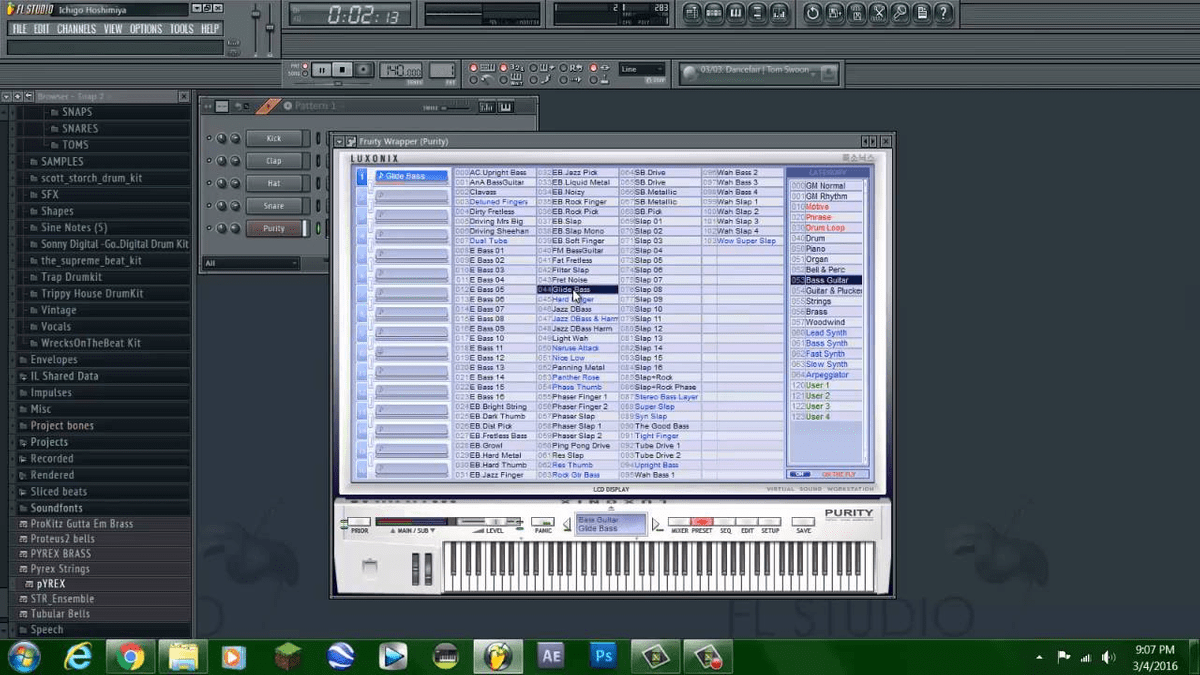Open the Piano roll toolbar icon
This screenshot has width=1200, height=675.
coord(736,13)
